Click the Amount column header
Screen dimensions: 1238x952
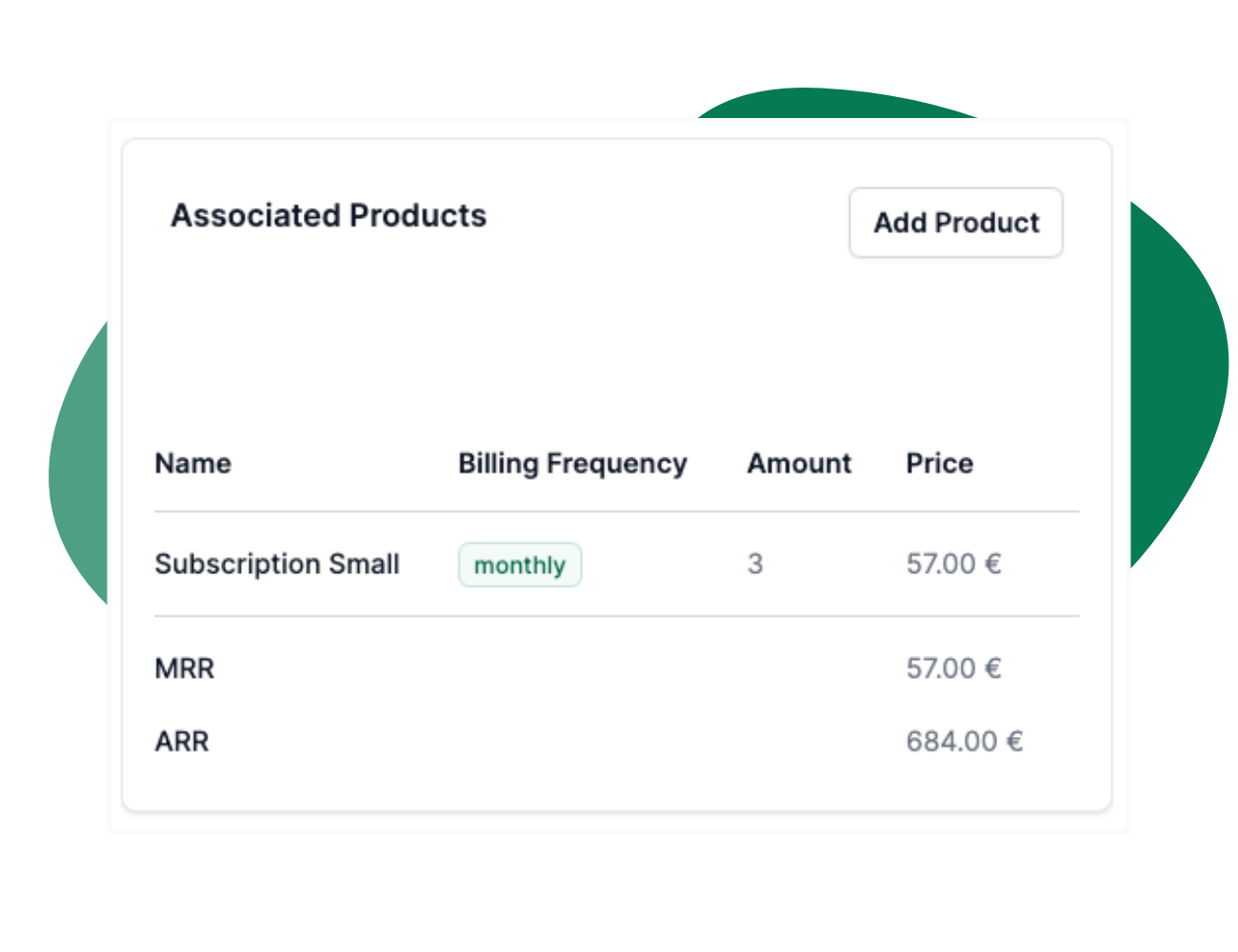[799, 464]
